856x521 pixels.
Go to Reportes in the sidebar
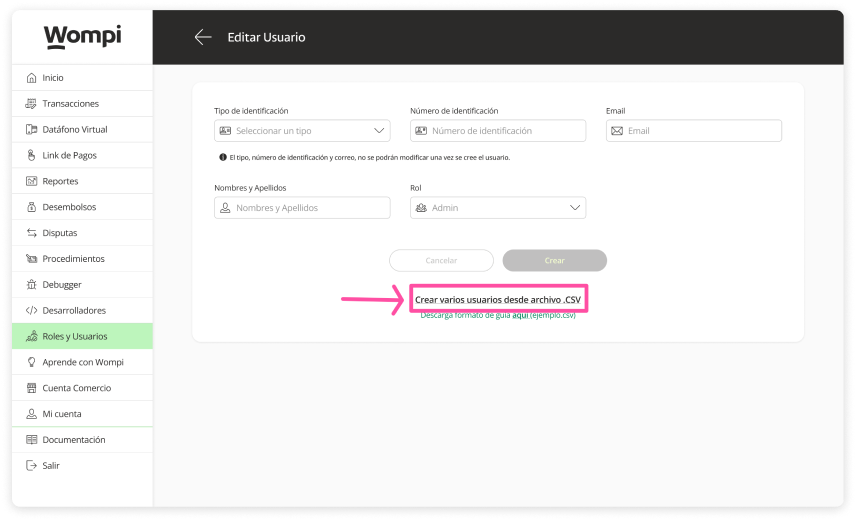tap(60, 182)
